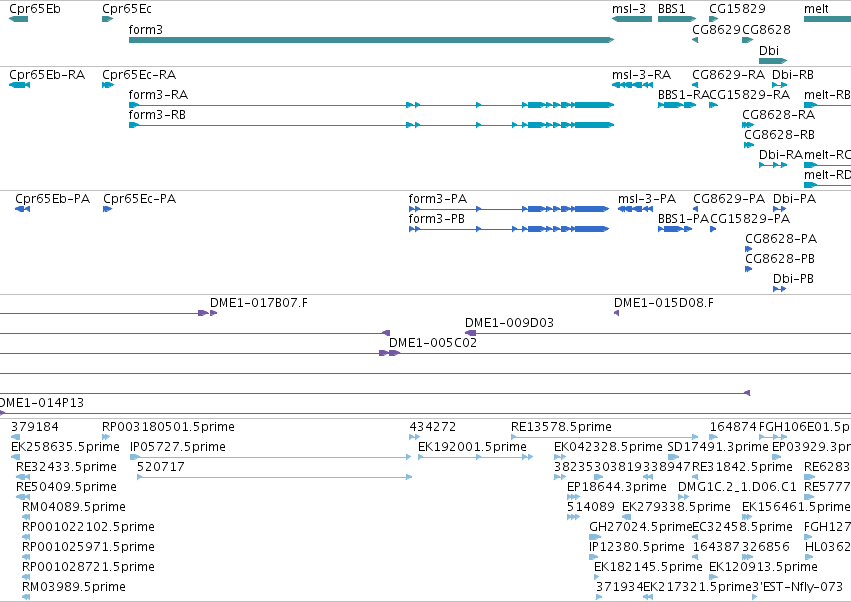Select the form3-RB transcript label

click(157, 115)
